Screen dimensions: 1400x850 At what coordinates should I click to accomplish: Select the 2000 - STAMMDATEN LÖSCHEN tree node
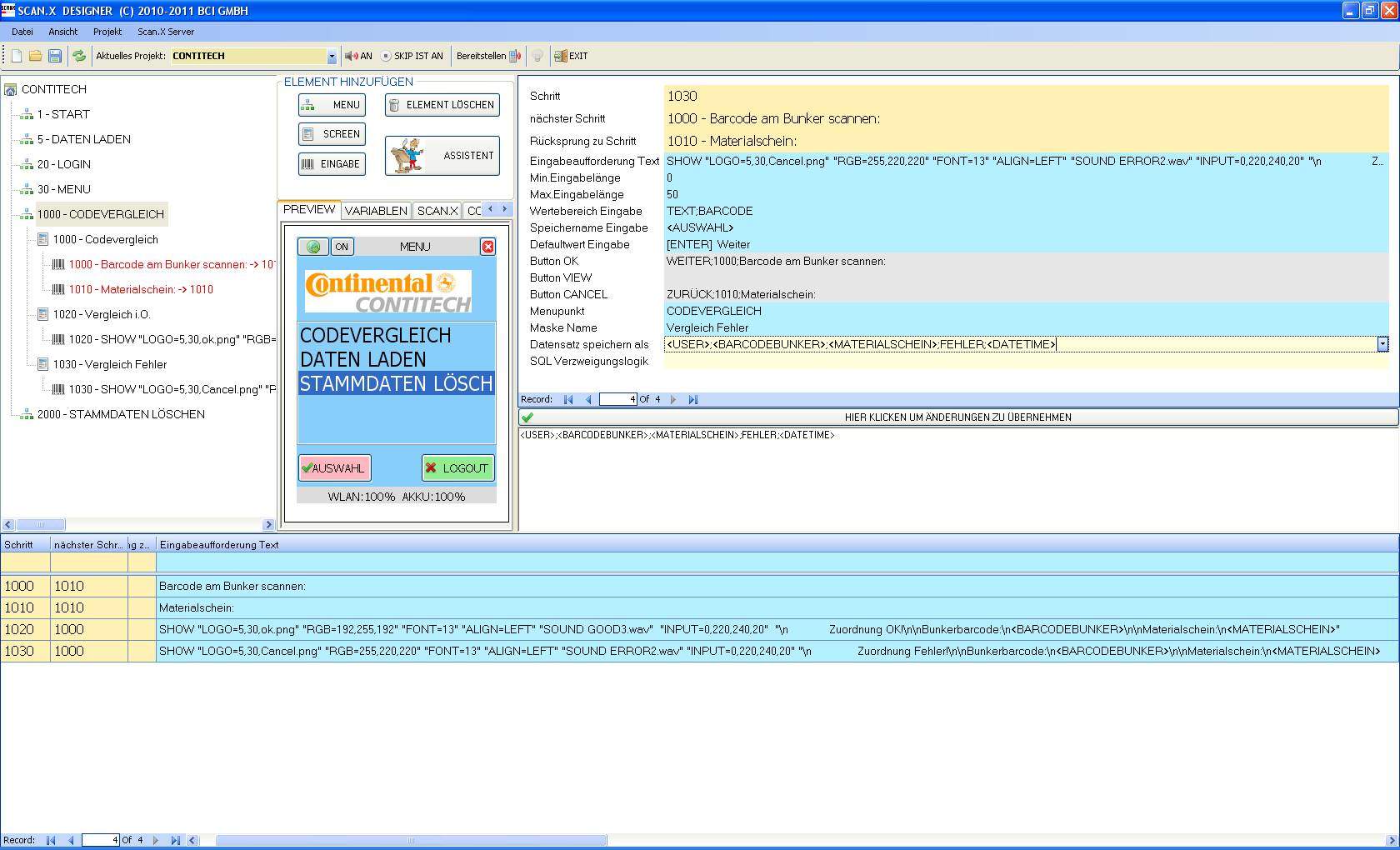120,414
